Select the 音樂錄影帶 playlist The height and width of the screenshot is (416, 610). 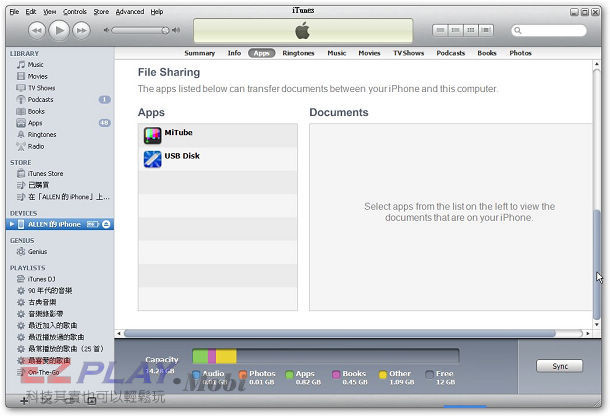click(60, 314)
